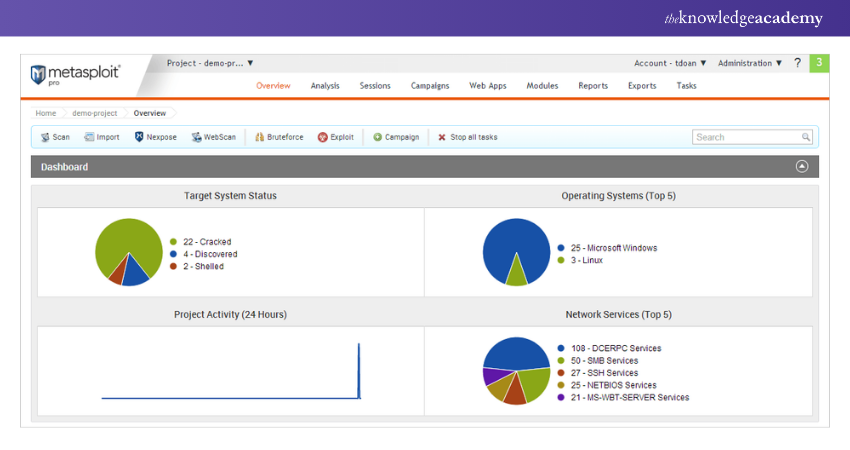Click the Exploit toolbar icon
Image resolution: width=850 pixels, height=450 pixels.
click(x=323, y=137)
